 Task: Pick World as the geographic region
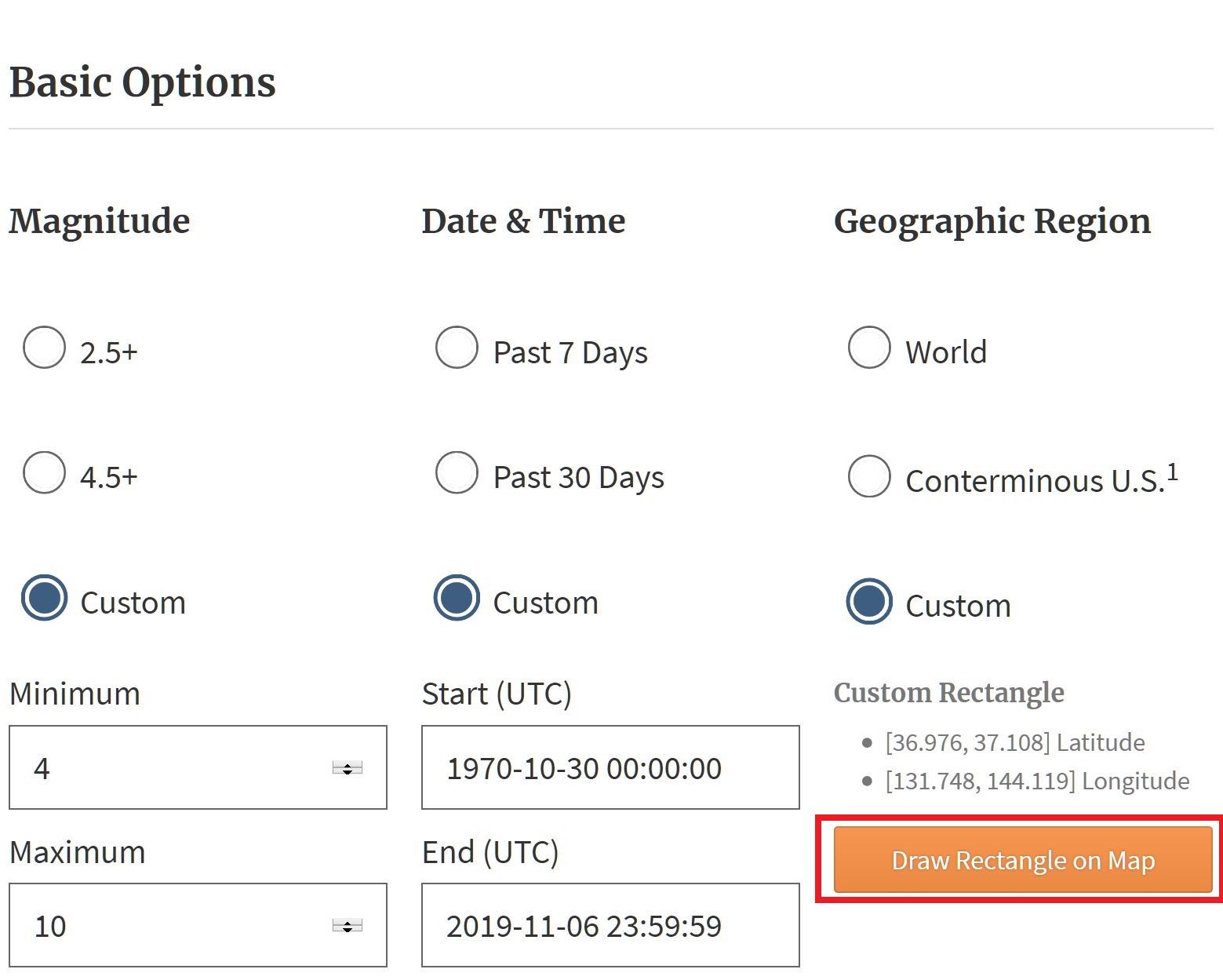[869, 348]
